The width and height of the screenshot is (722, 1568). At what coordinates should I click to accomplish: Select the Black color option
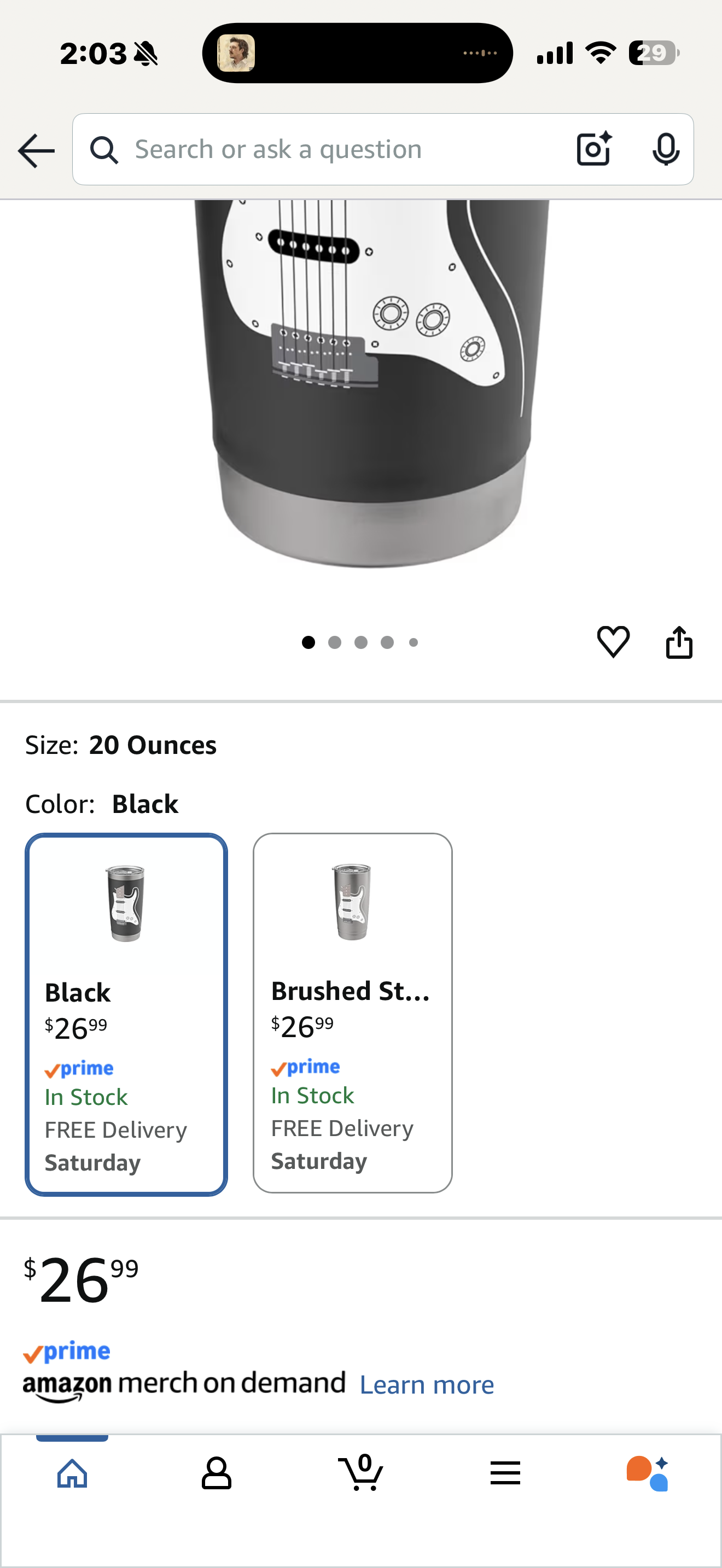[126, 1014]
